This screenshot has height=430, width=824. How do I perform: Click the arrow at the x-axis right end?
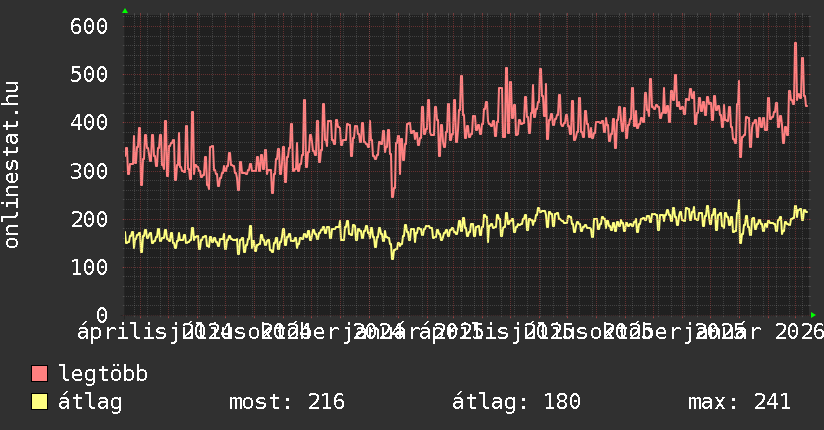pos(811,314)
